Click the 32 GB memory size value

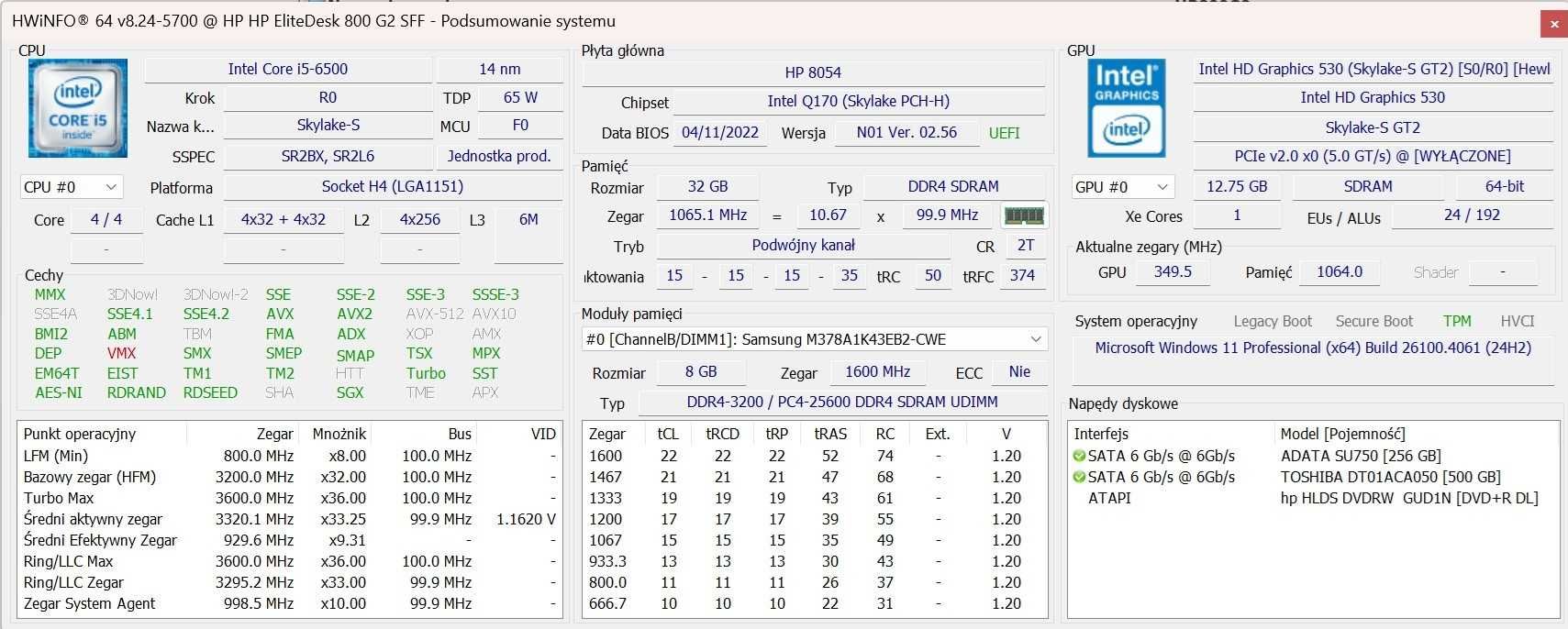pyautogui.click(x=707, y=187)
